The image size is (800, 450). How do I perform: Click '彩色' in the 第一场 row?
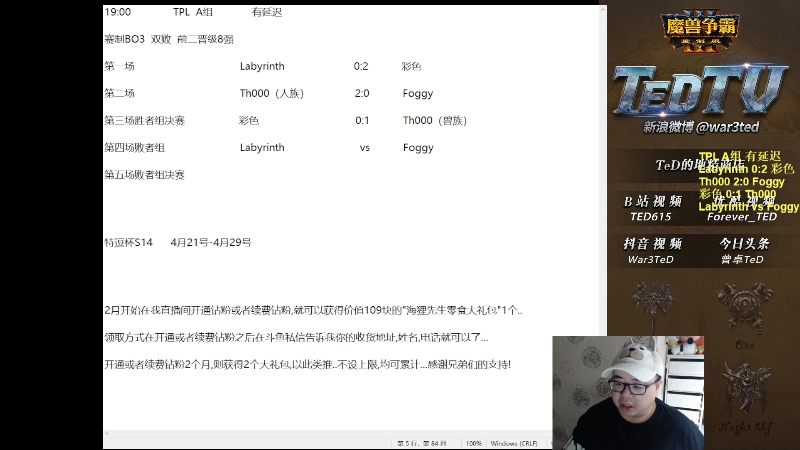[x=411, y=66]
